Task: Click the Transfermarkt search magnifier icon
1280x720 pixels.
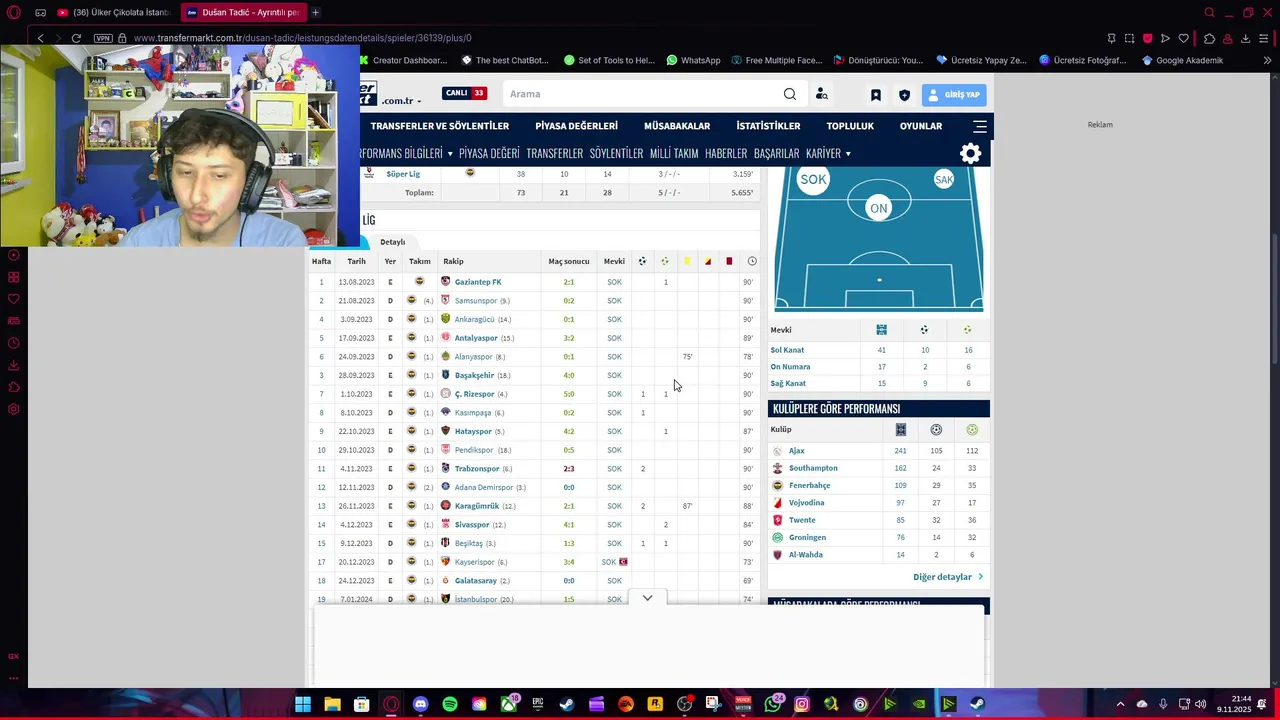Action: (790, 94)
